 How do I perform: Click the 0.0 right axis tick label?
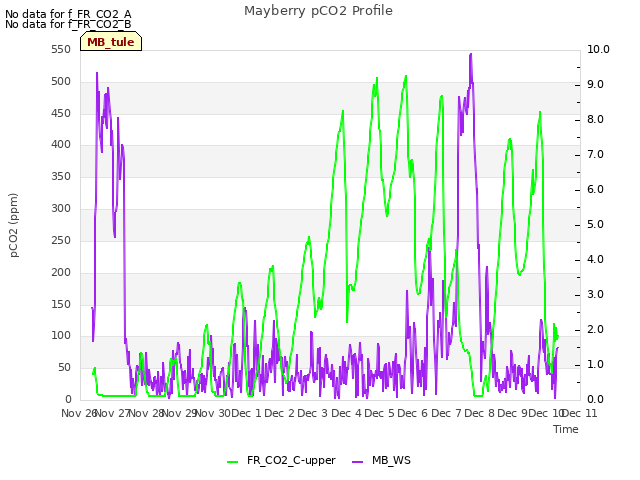pyautogui.click(x=596, y=400)
